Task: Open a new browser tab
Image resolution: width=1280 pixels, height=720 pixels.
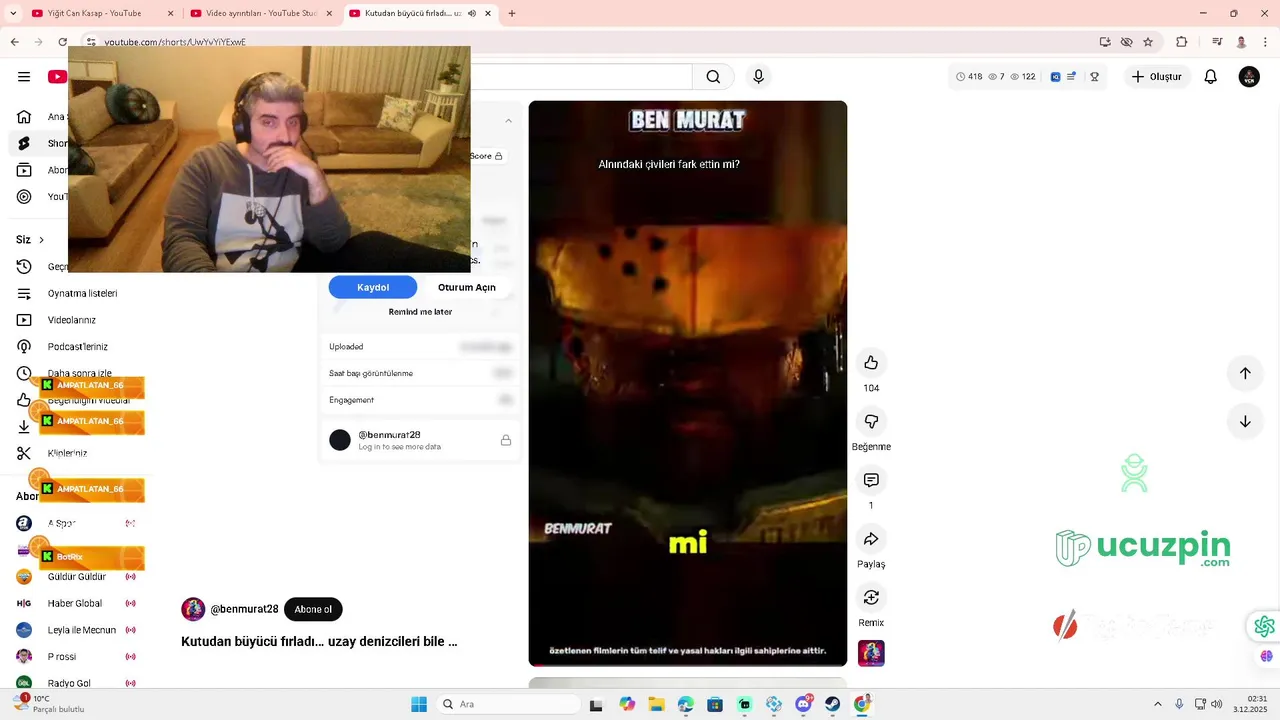Action: click(x=512, y=13)
